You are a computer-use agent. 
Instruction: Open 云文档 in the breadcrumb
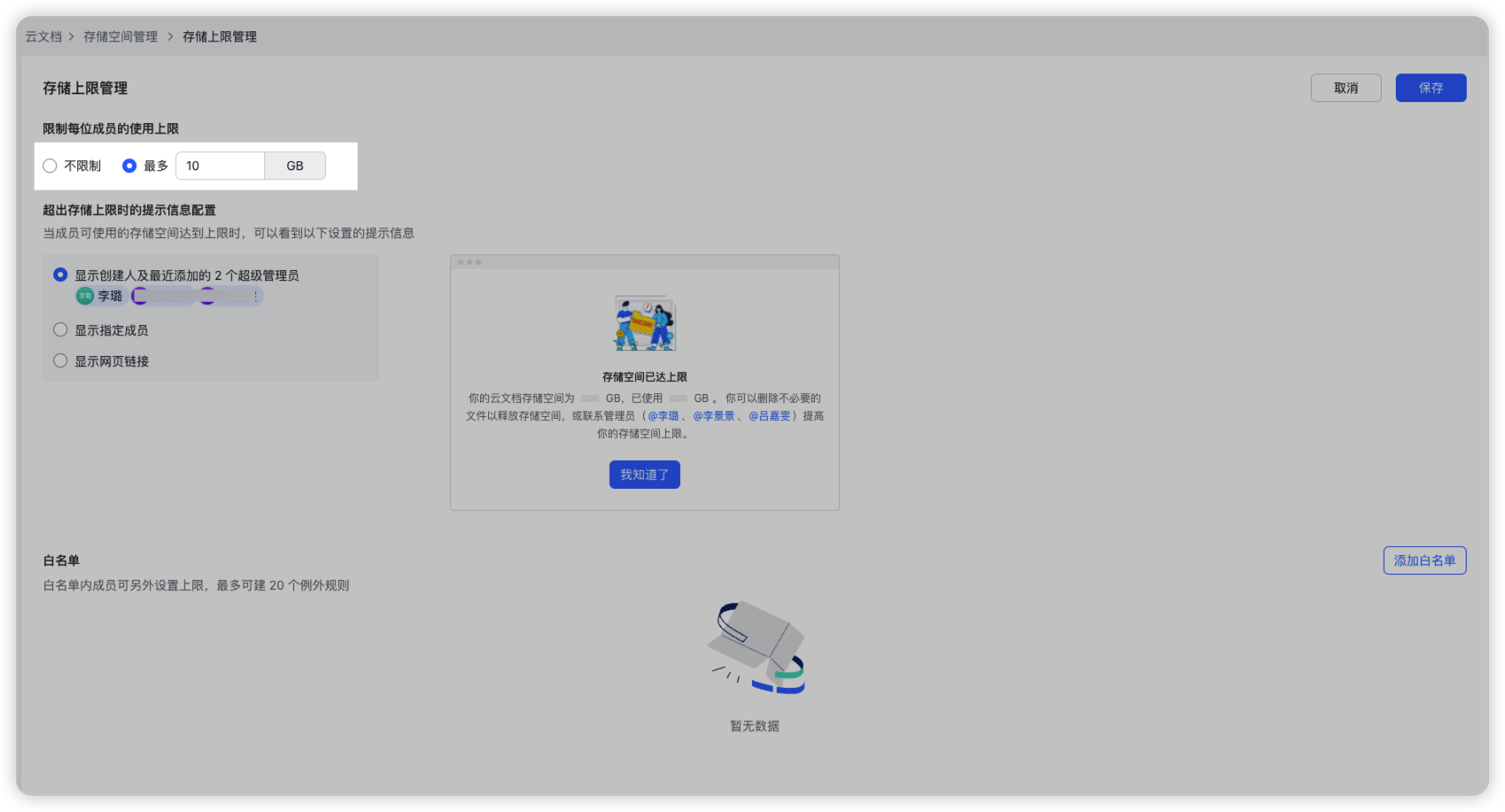tap(43, 36)
